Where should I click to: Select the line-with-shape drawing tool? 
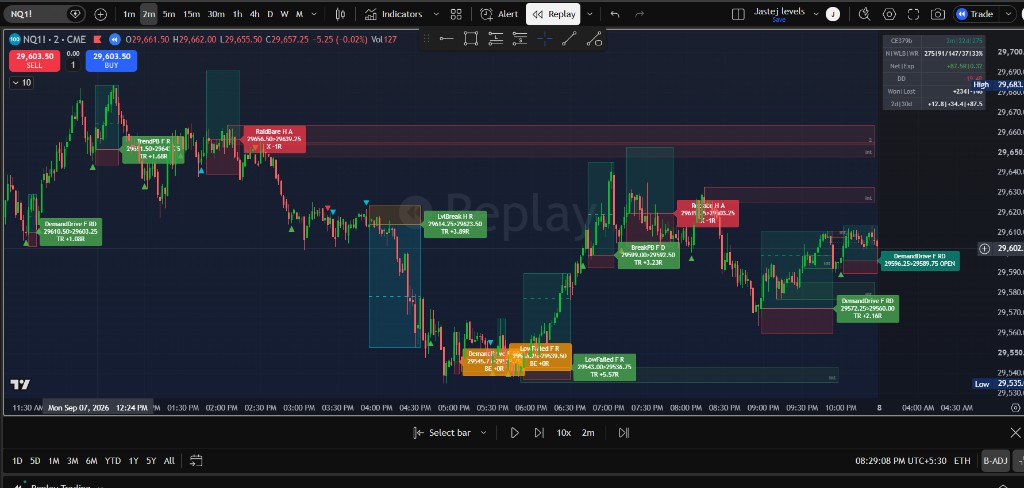(x=594, y=39)
